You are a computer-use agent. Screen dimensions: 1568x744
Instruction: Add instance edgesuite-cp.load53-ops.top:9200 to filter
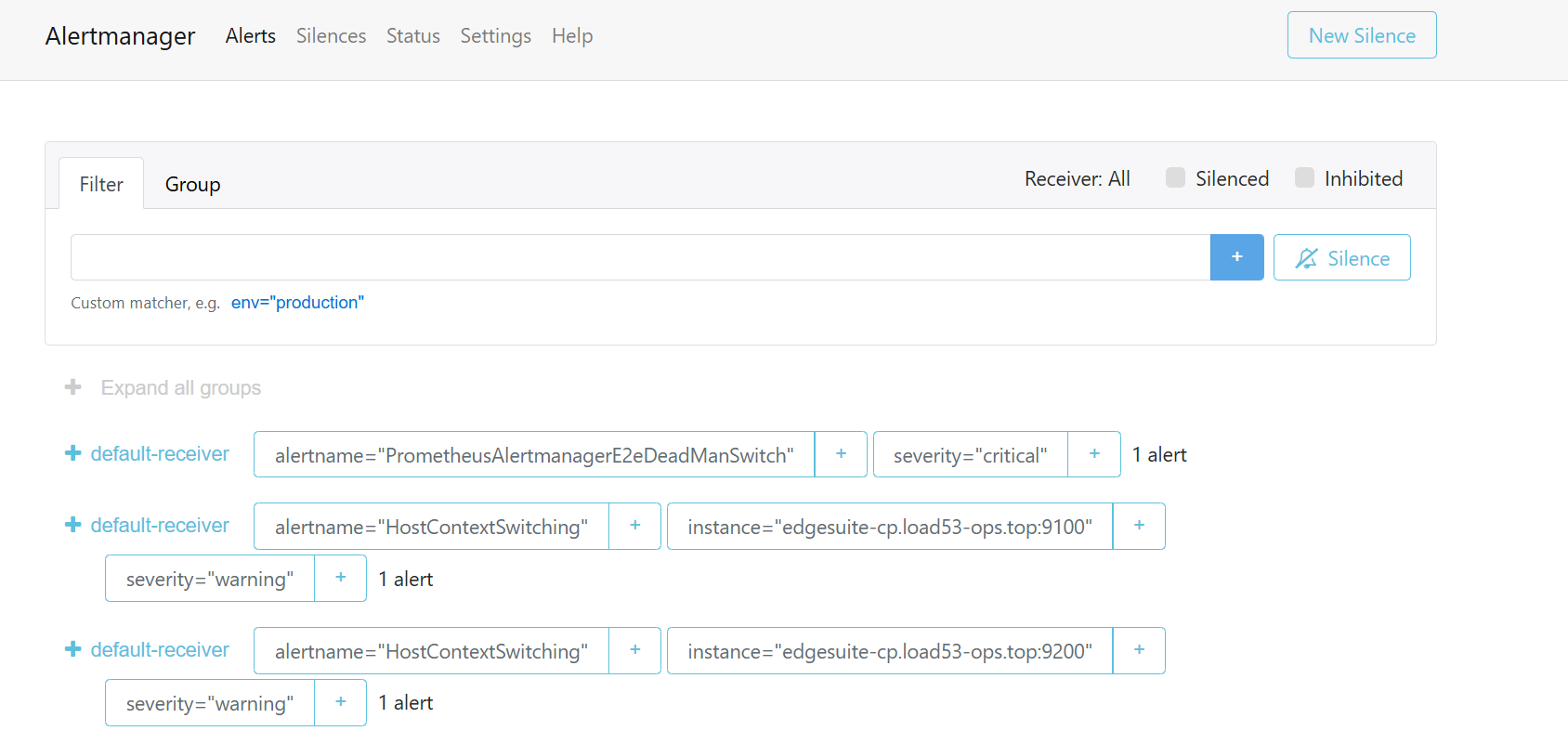[x=1138, y=650]
